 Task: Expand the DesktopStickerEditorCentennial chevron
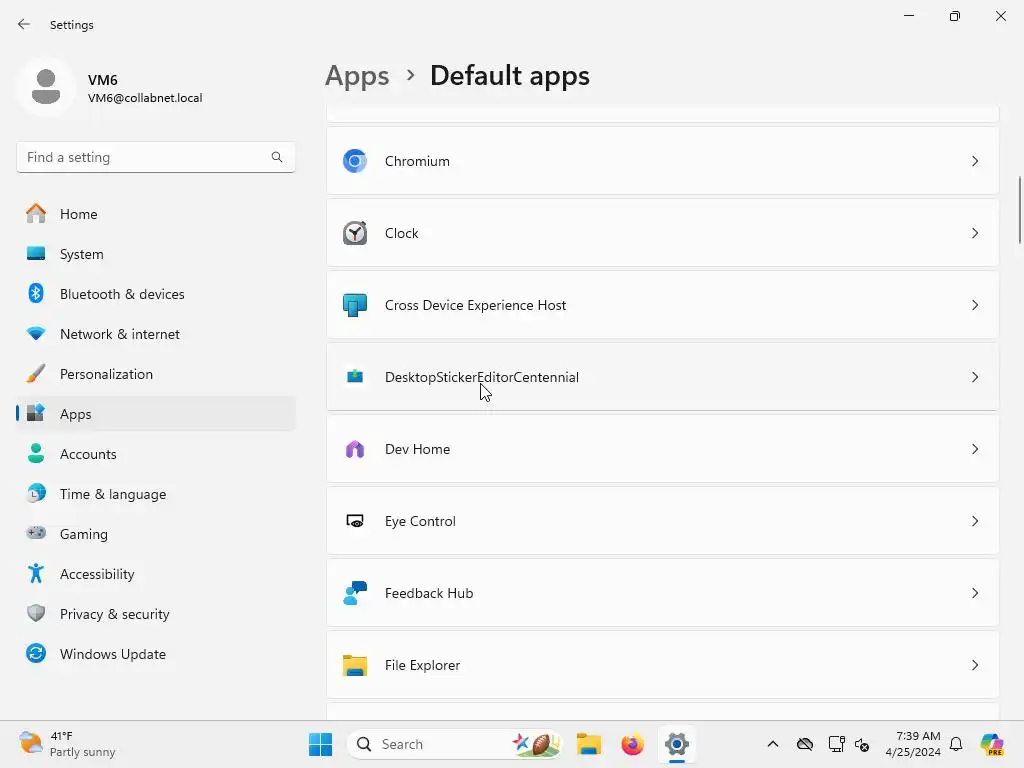coord(974,377)
